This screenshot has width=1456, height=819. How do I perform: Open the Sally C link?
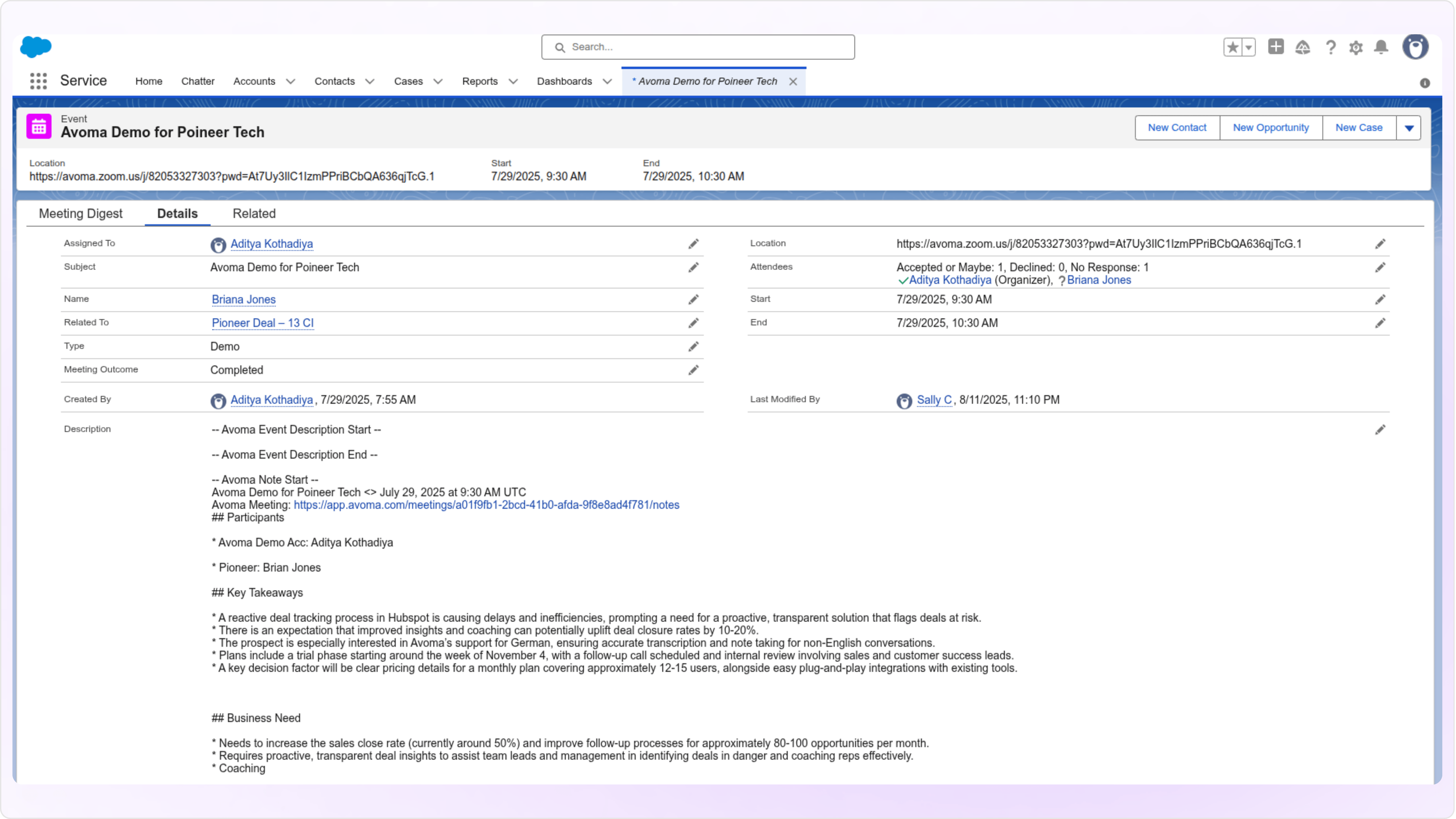click(x=934, y=400)
